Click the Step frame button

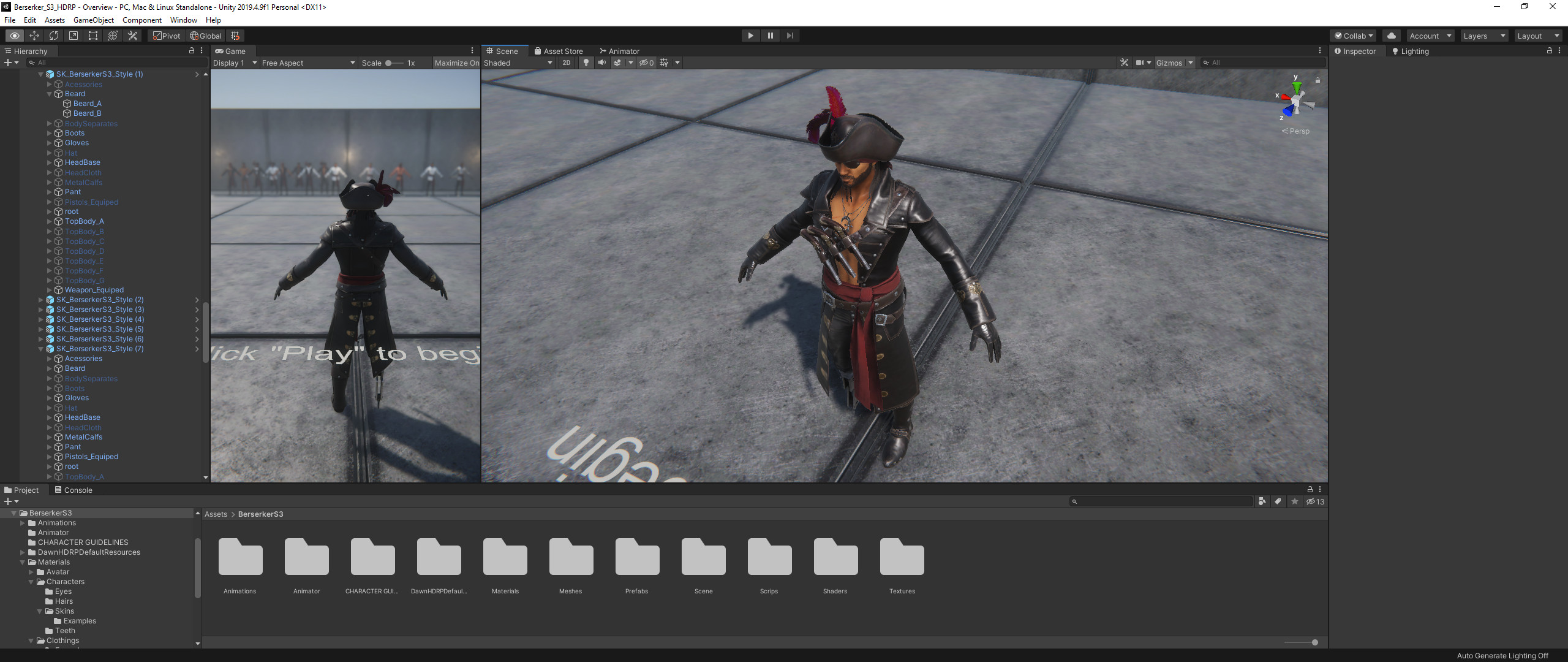click(790, 36)
